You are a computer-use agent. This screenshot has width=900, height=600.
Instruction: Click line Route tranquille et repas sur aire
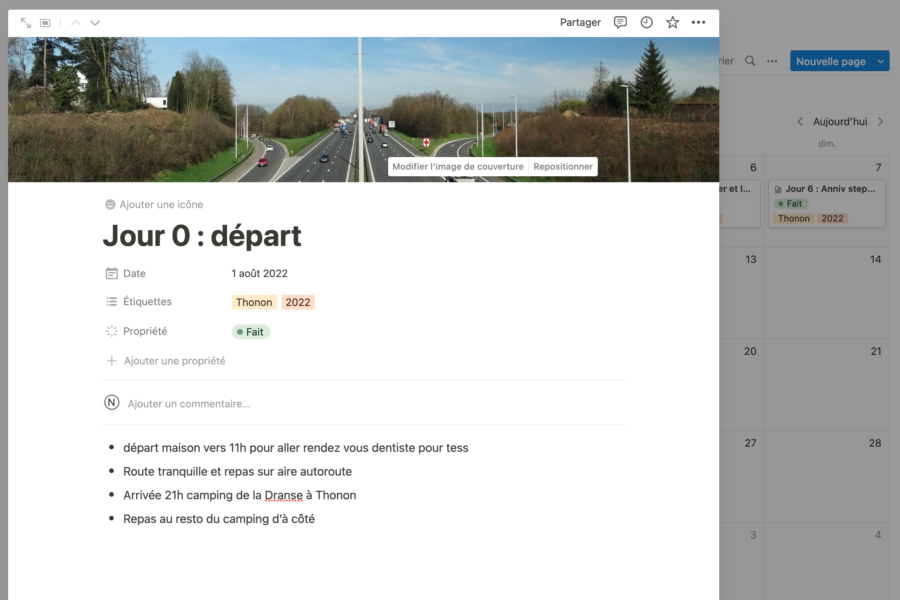[238, 471]
